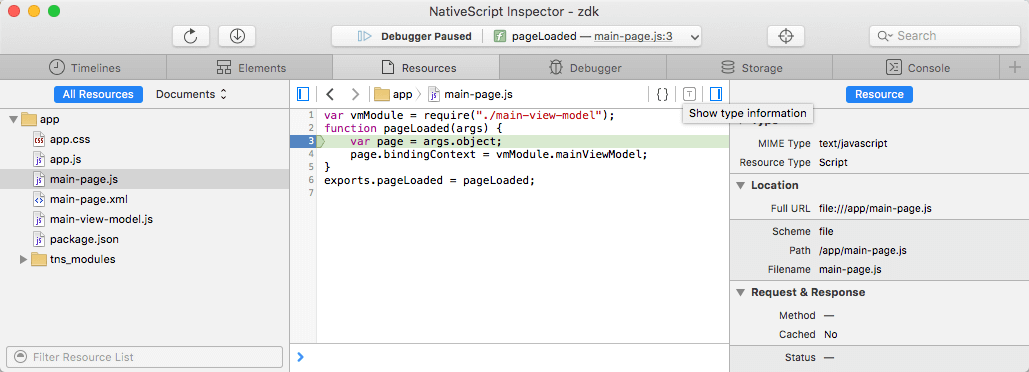Click line number 1 in gutter

tap(311, 115)
